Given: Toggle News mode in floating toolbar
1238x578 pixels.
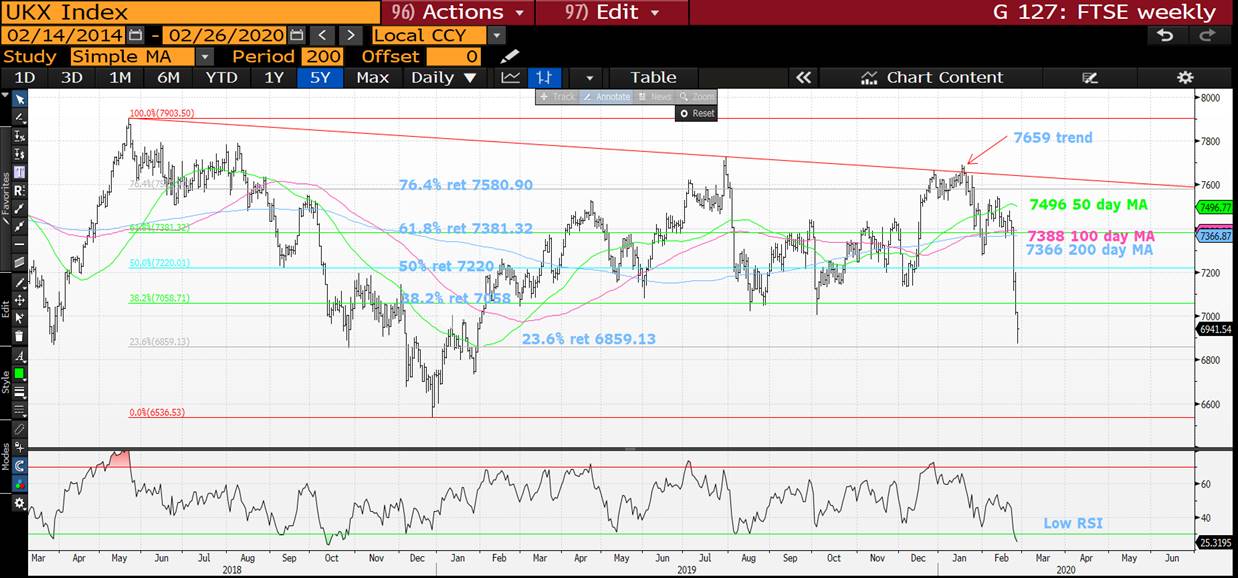Looking at the screenshot, I should 655,97.
